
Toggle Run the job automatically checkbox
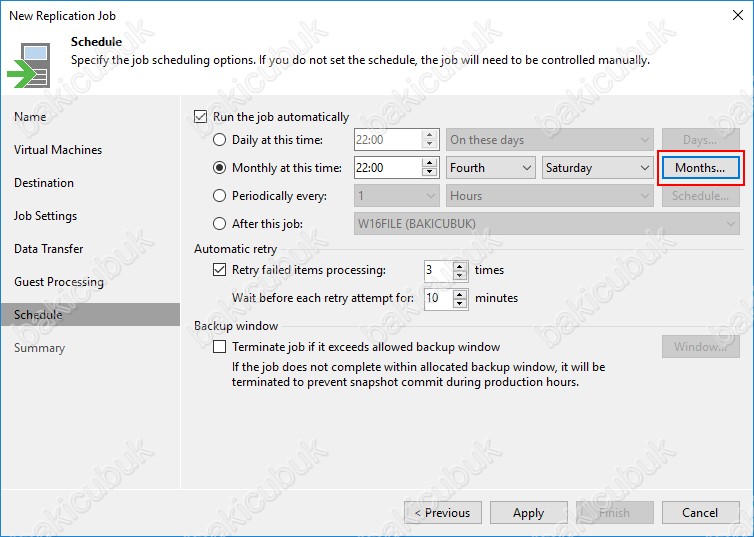click(x=201, y=117)
